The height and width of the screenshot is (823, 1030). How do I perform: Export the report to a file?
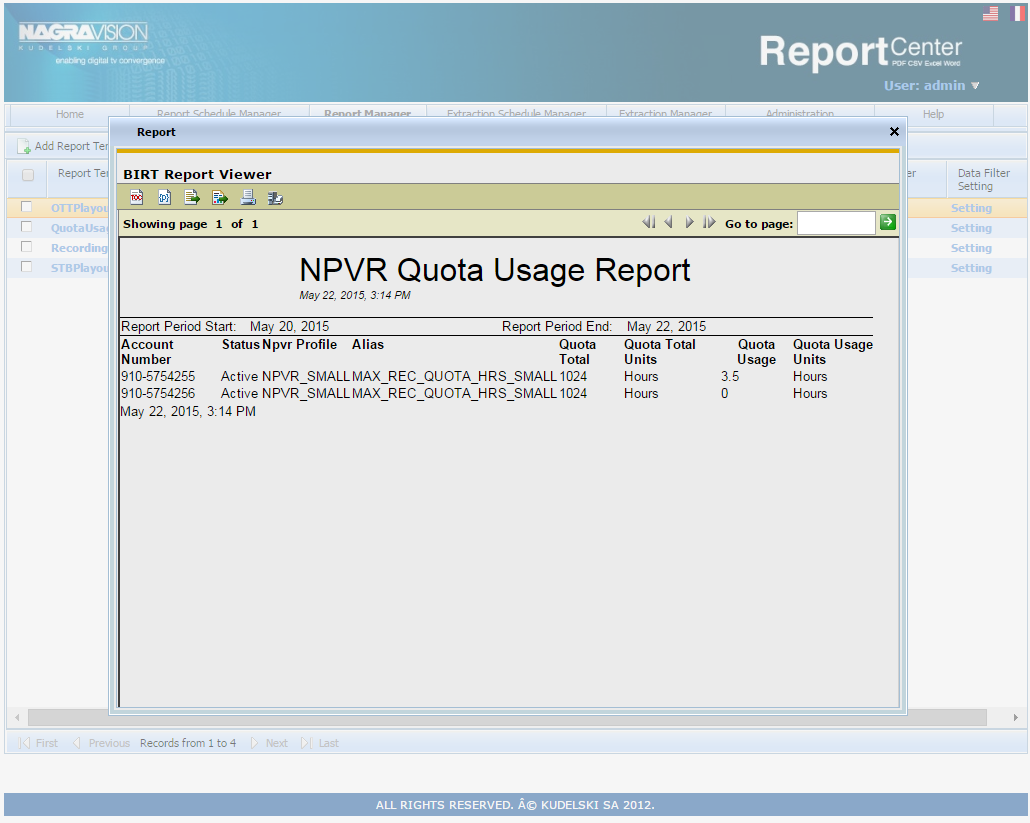click(219, 197)
